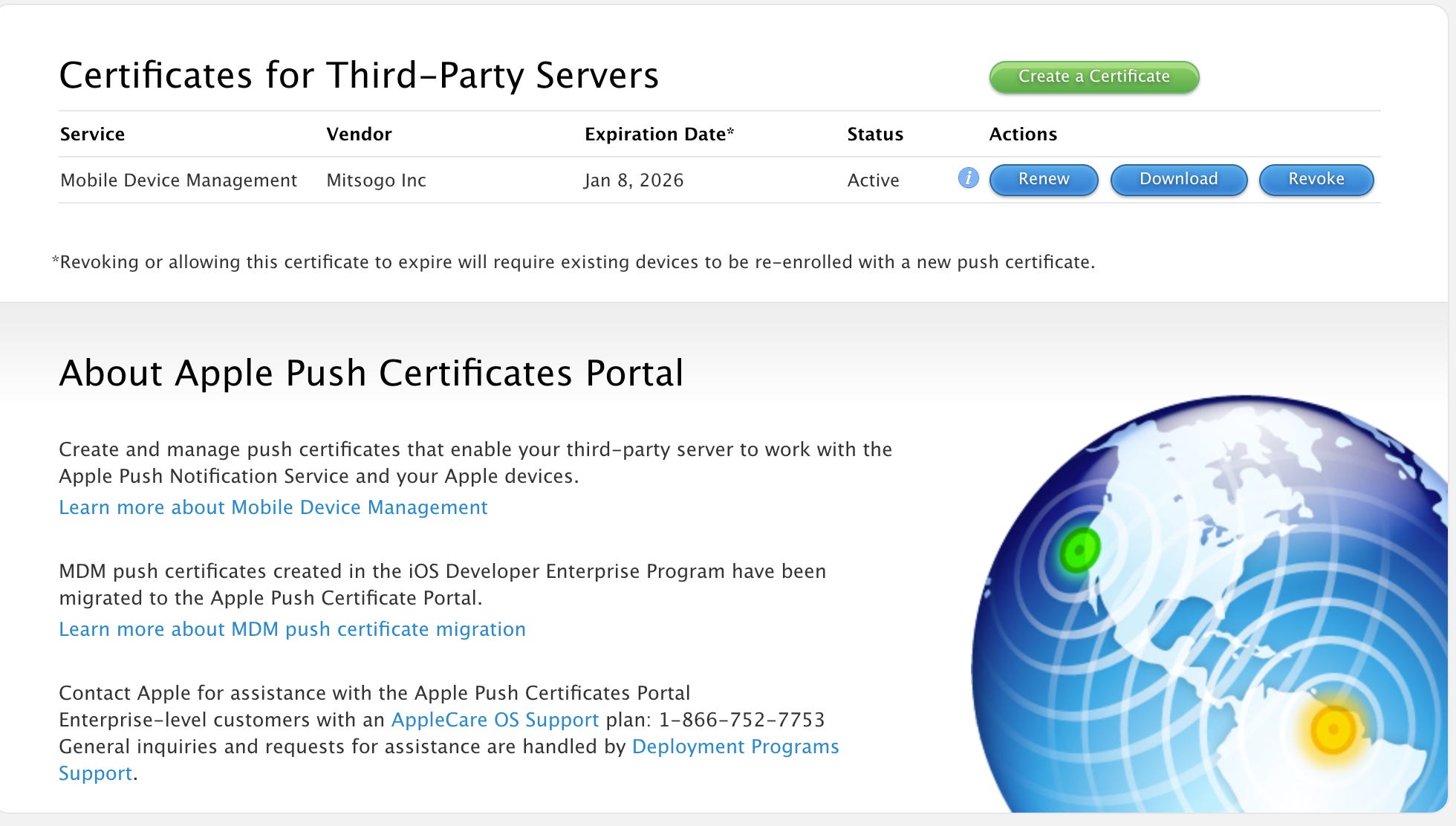Select the Mitsogo Inc vendor cell
Image resolution: width=1456 pixels, height=826 pixels.
[376, 181]
